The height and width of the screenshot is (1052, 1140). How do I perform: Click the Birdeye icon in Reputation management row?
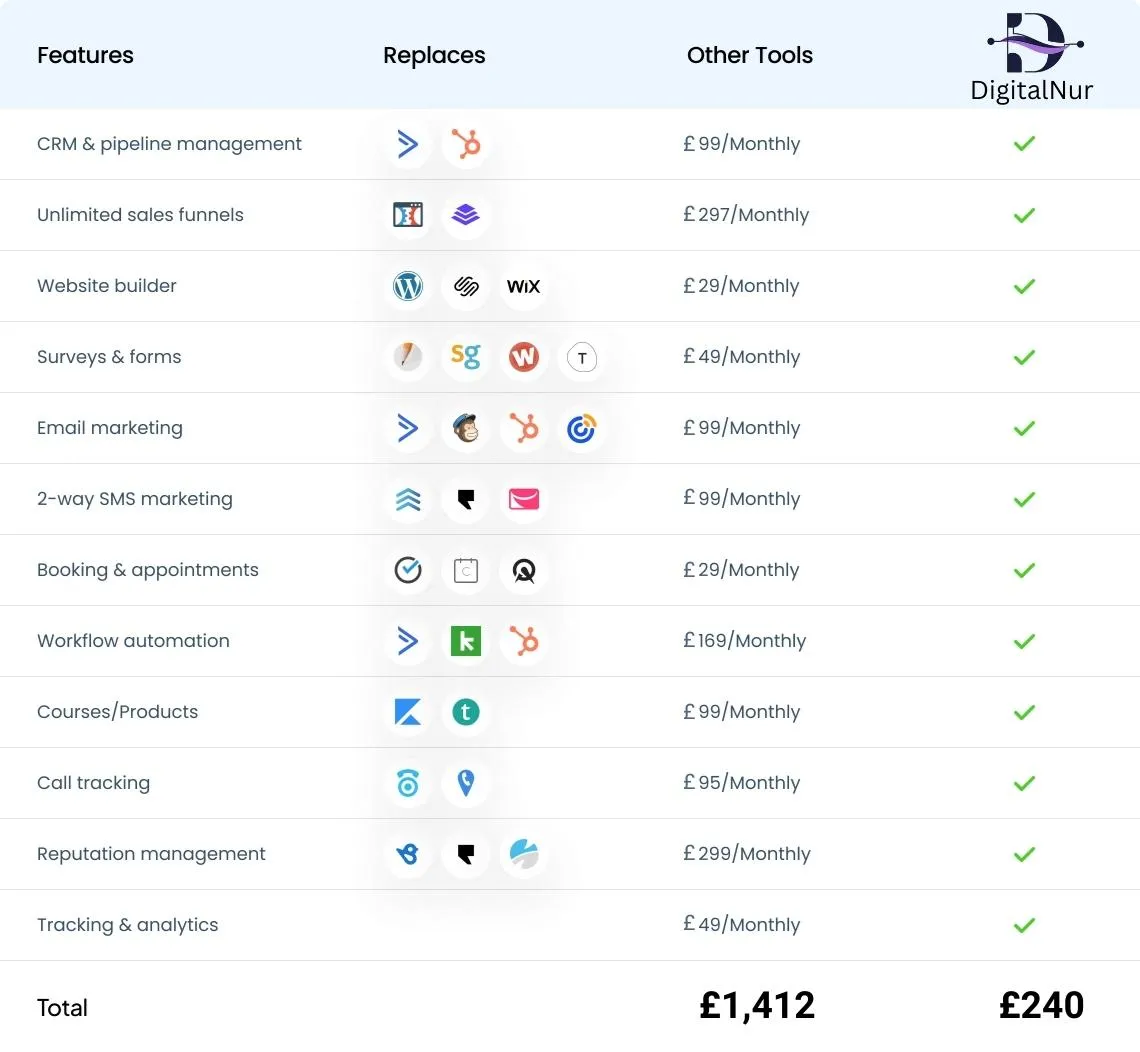tap(408, 854)
